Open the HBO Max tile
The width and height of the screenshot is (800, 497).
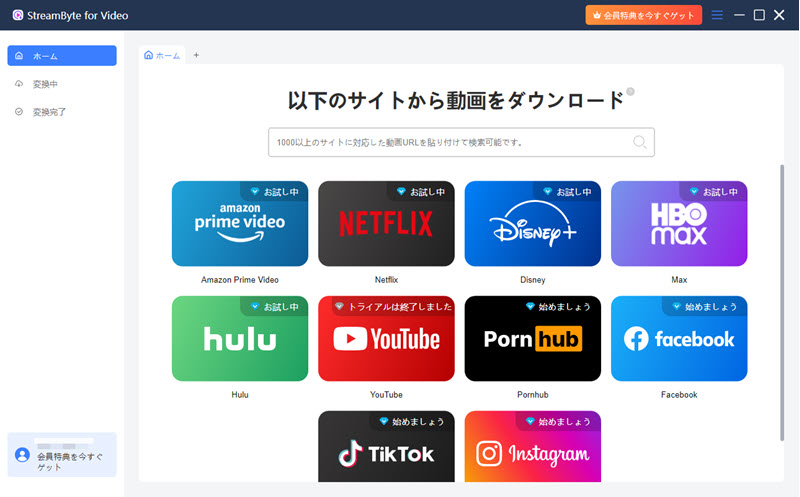point(679,223)
